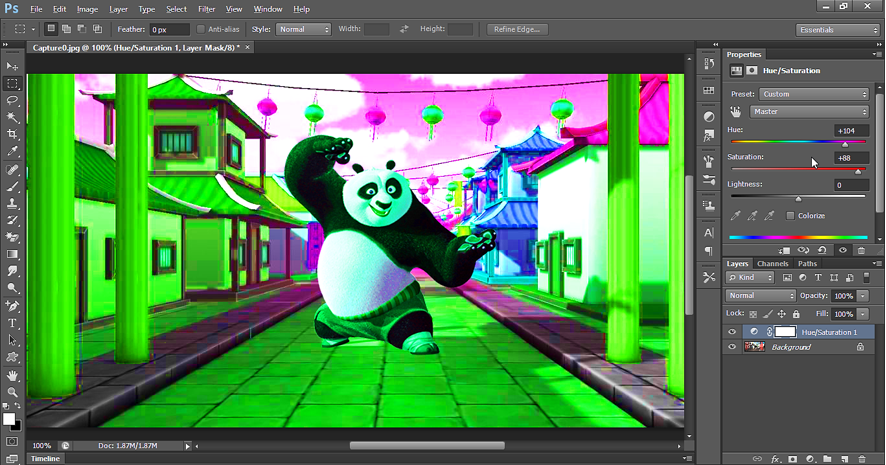Open the tool preset picker arrow

[33, 29]
